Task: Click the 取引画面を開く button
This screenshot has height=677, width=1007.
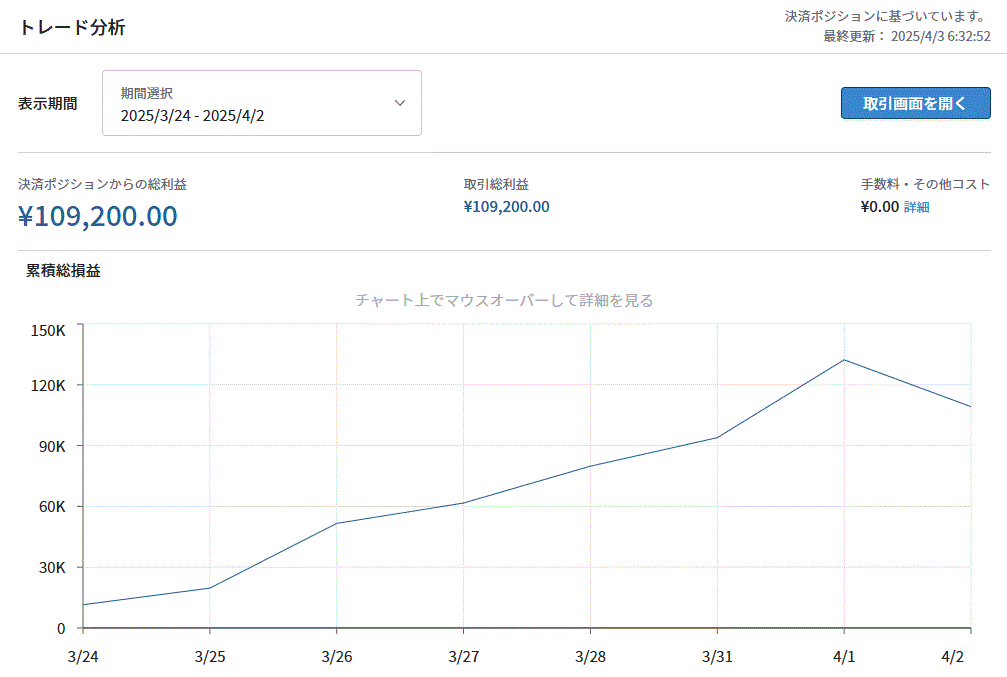Action: (915, 103)
